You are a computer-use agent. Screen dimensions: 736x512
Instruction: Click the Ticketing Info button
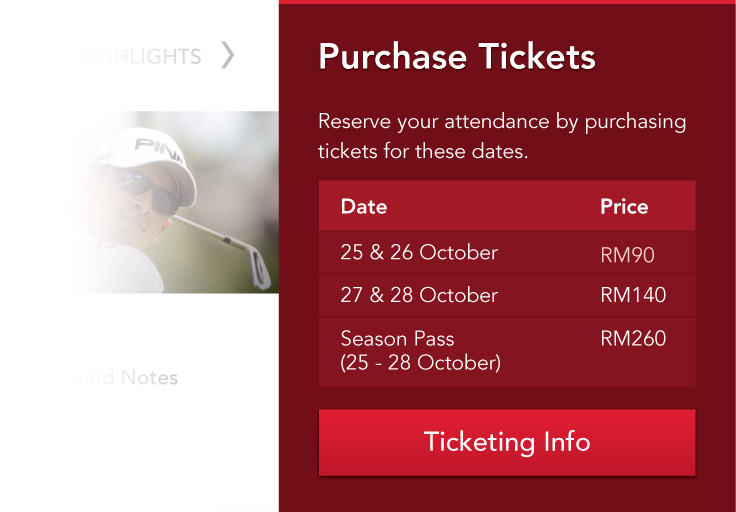pyautogui.click(x=507, y=442)
